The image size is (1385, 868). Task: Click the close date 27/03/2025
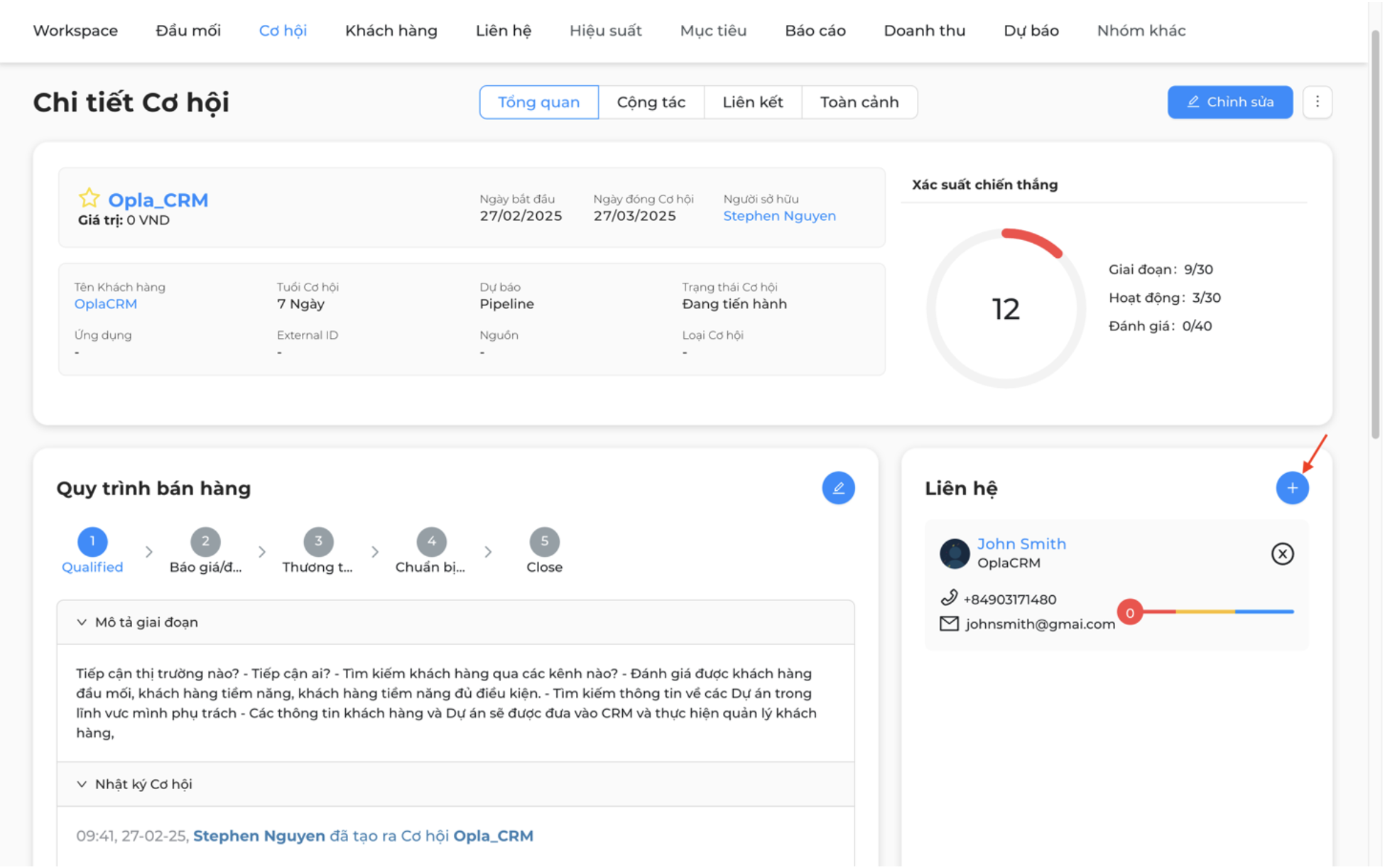click(x=634, y=216)
